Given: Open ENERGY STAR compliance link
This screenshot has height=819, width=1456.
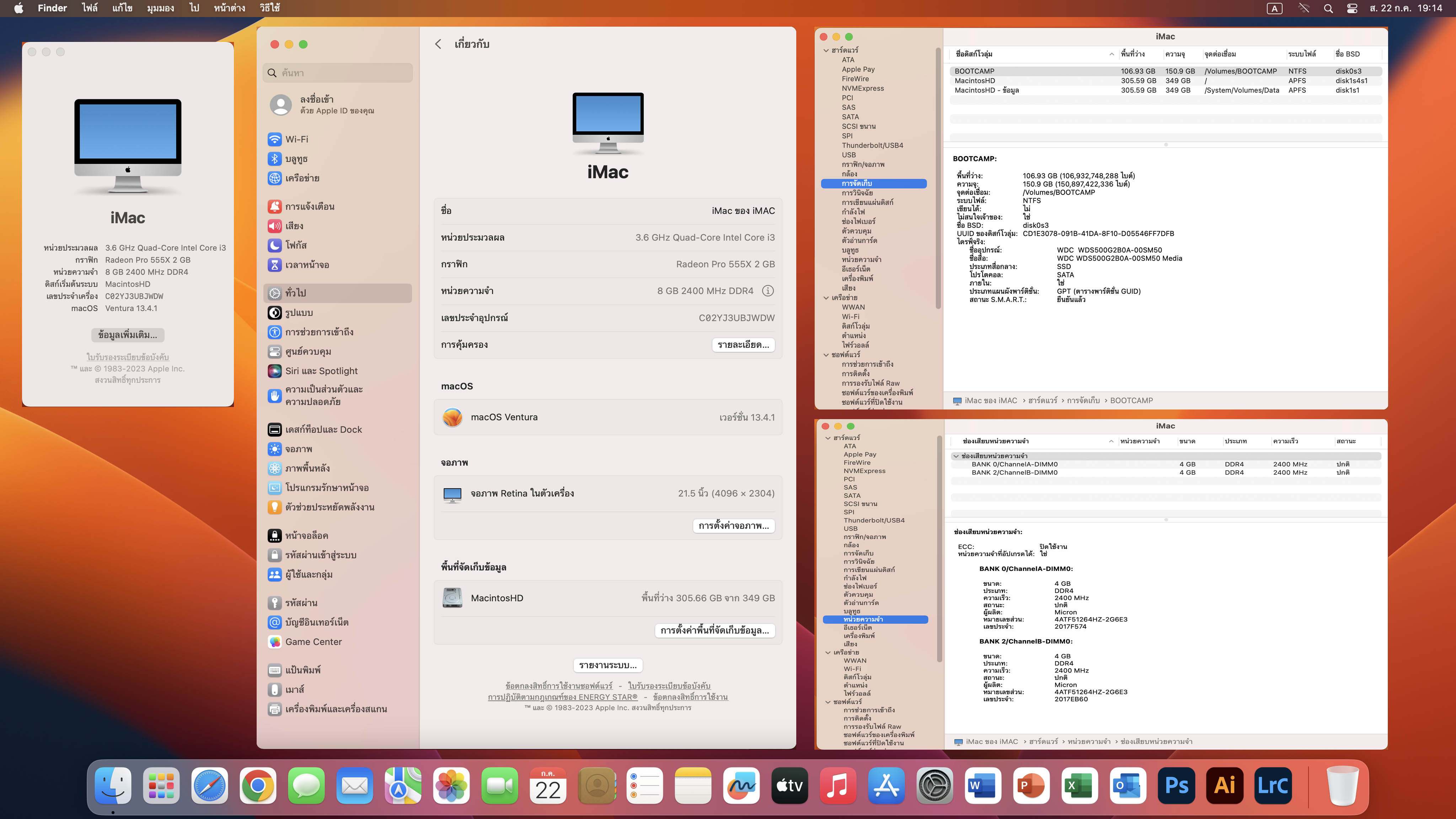Looking at the screenshot, I should 562,697.
